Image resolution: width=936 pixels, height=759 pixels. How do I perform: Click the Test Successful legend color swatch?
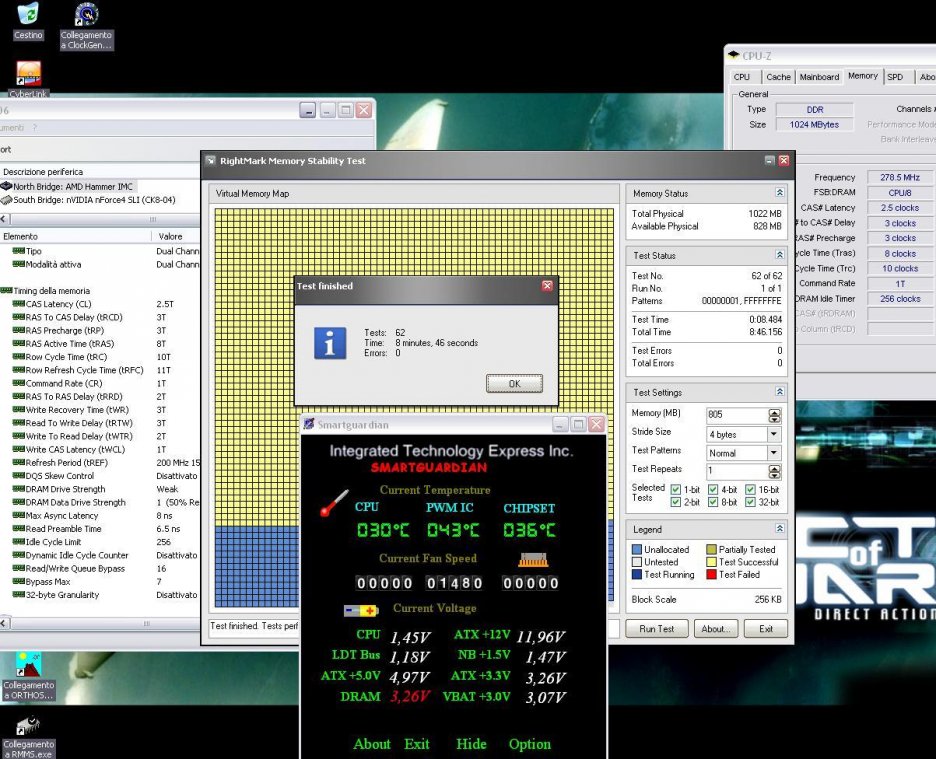[x=711, y=562]
